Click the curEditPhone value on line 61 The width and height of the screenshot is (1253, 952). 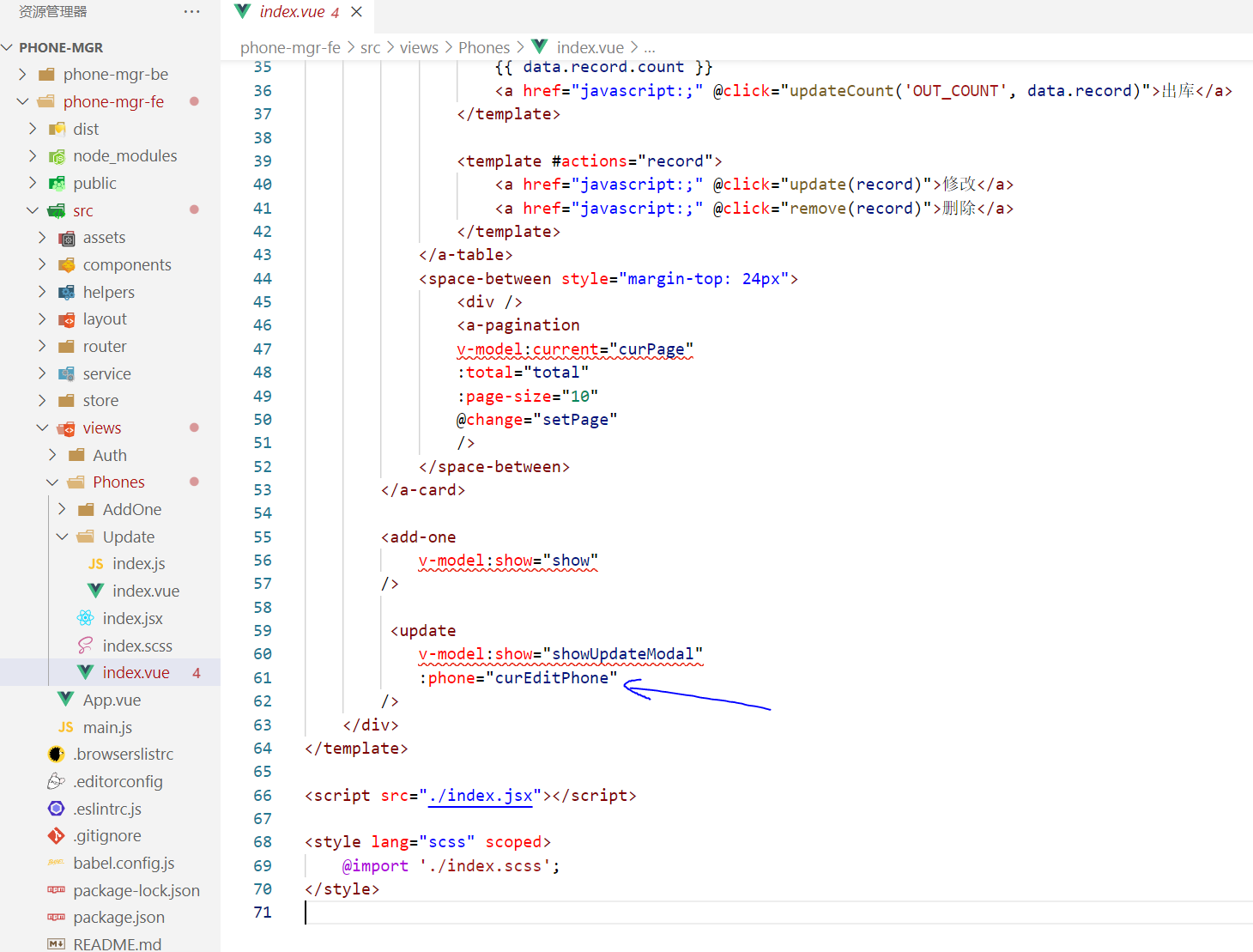coord(552,678)
